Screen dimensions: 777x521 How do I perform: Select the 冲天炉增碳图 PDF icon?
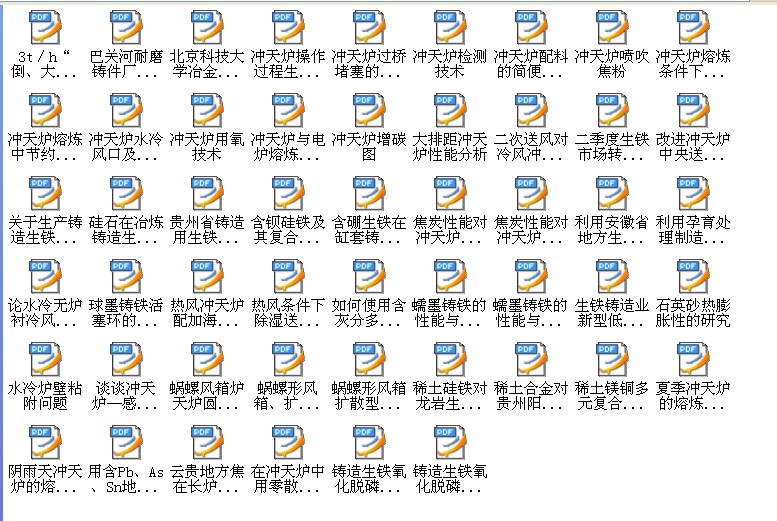369,110
